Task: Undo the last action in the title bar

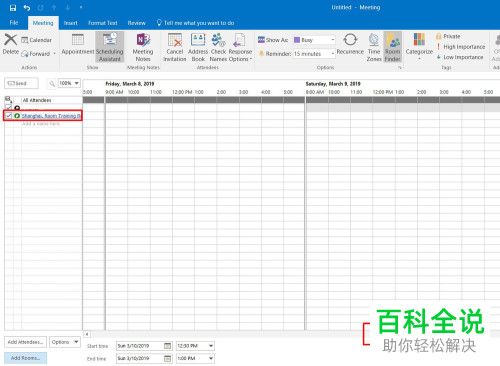Action: pos(27,8)
